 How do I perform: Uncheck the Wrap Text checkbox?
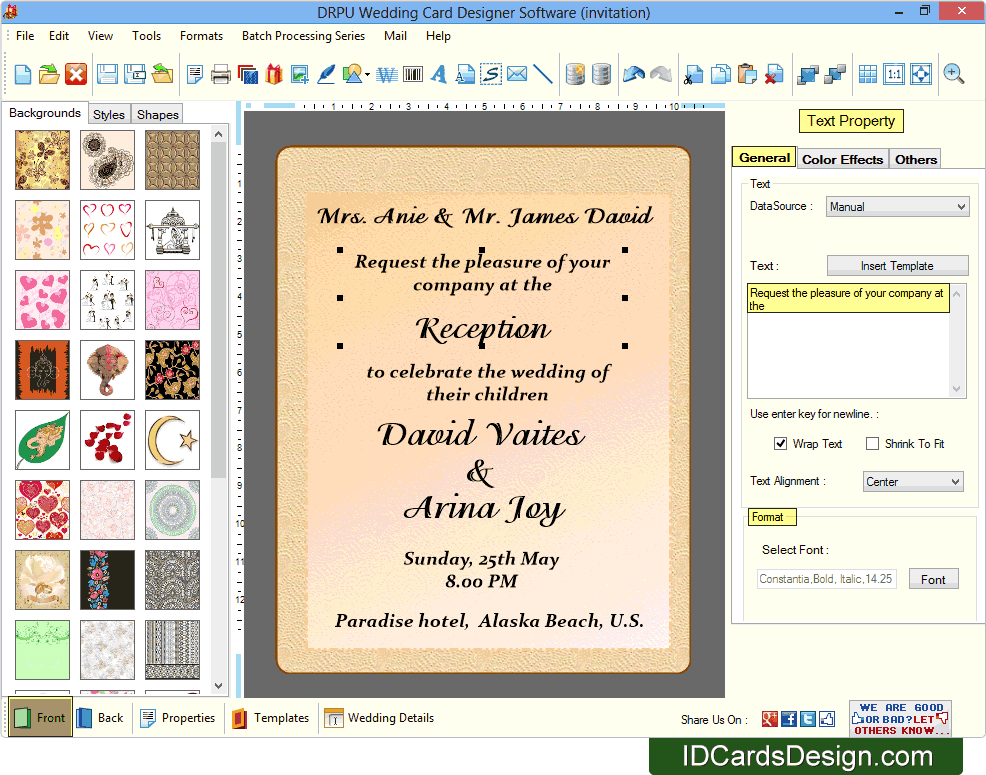780,443
